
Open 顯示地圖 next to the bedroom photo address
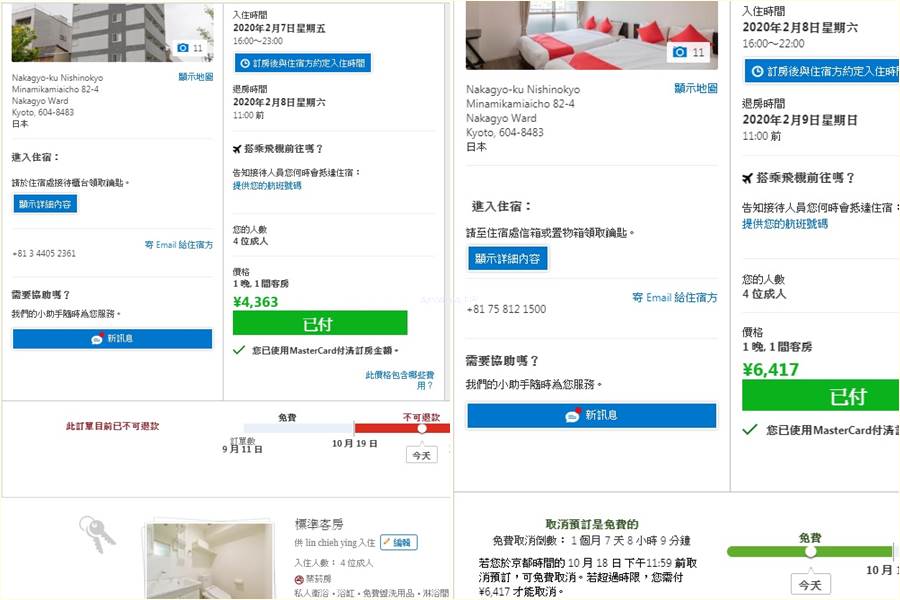click(695, 88)
